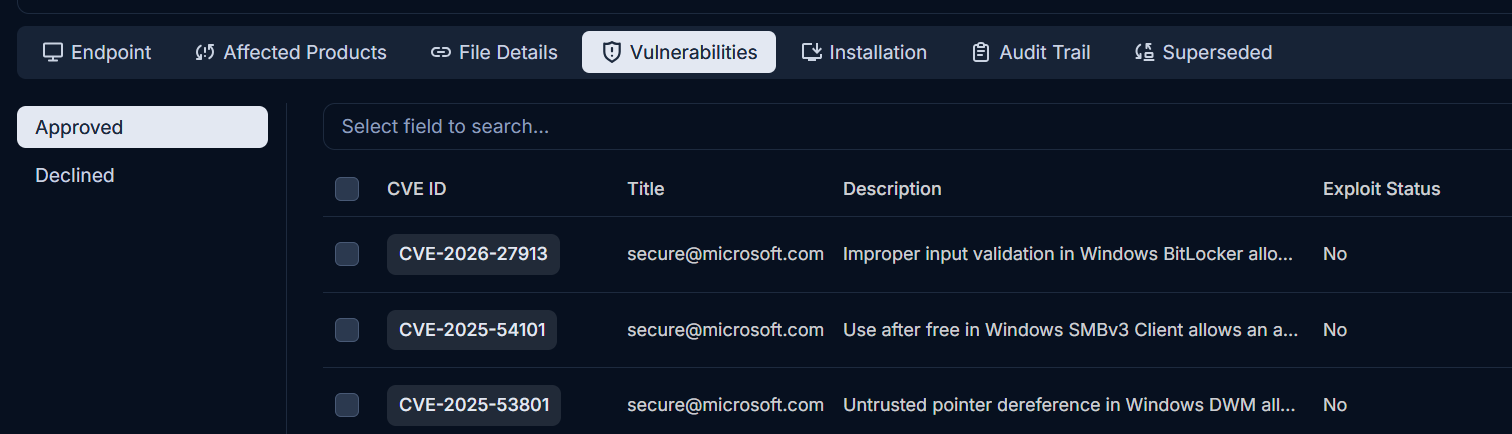This screenshot has width=1512, height=434.
Task: Sort by the CVE ID column header
Action: (417, 189)
